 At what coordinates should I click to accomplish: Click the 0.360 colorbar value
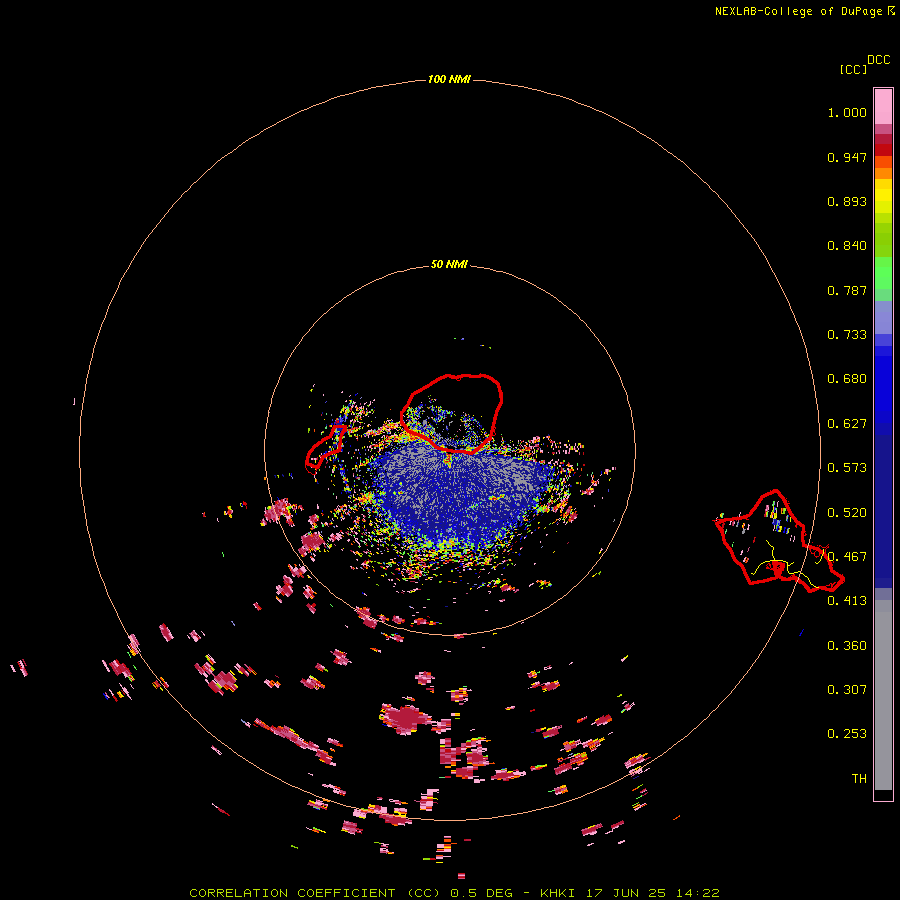(847, 646)
